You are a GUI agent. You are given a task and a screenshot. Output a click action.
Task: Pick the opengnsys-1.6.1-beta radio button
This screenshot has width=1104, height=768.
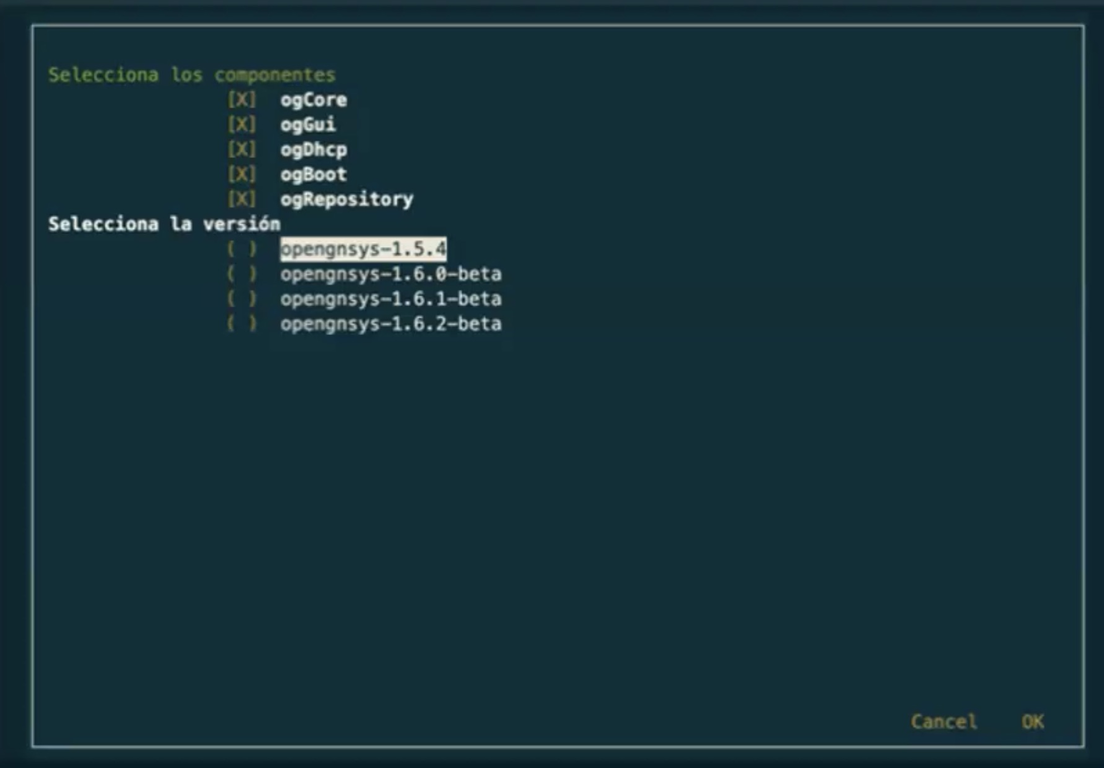pos(242,298)
